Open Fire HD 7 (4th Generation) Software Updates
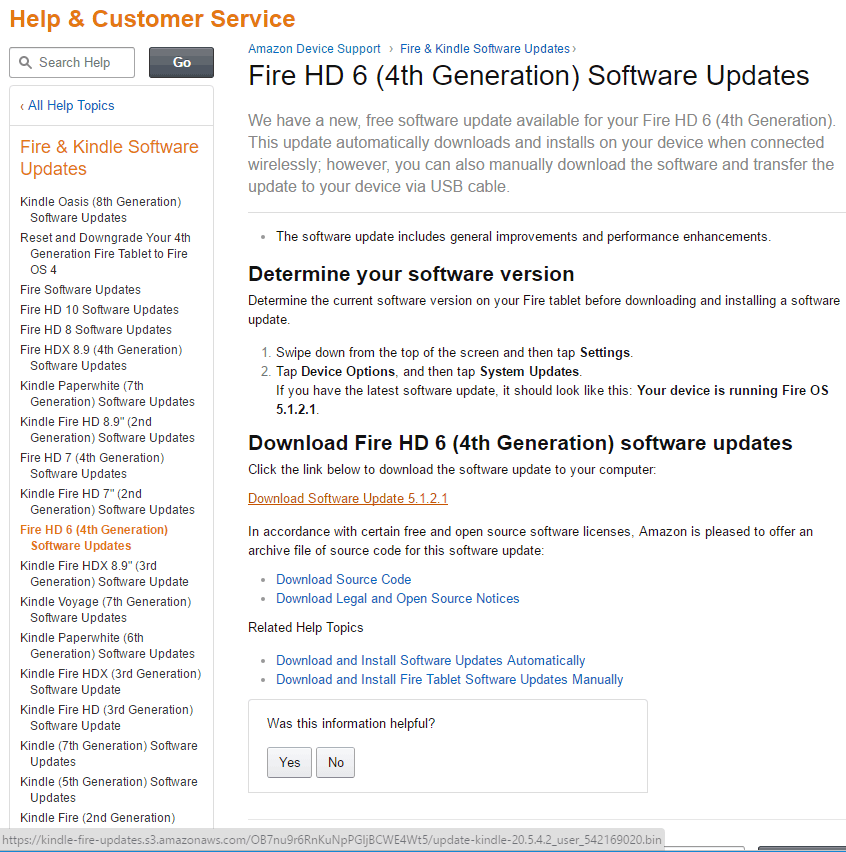Image resolution: width=846 pixels, height=852 pixels. pyautogui.click(x=92, y=466)
